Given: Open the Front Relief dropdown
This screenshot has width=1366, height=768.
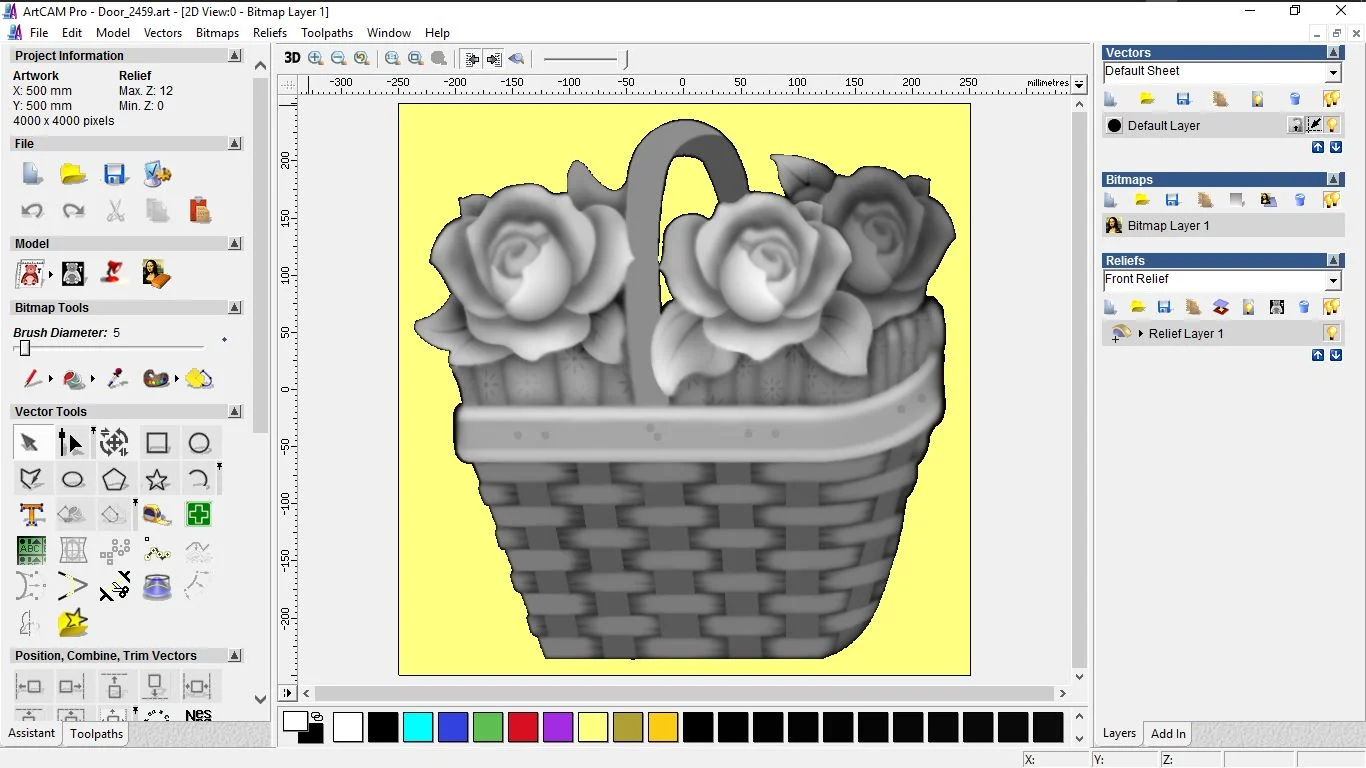Looking at the screenshot, I should point(1333,281).
